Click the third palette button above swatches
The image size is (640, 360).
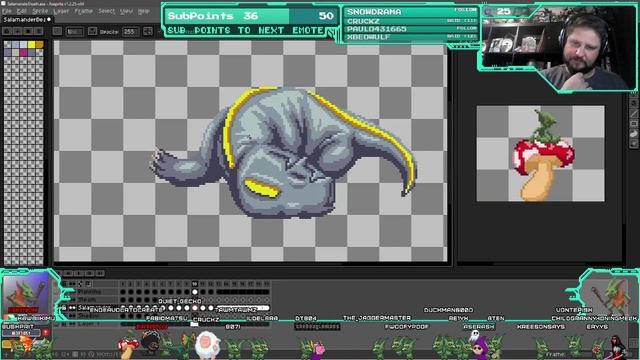tap(28, 31)
